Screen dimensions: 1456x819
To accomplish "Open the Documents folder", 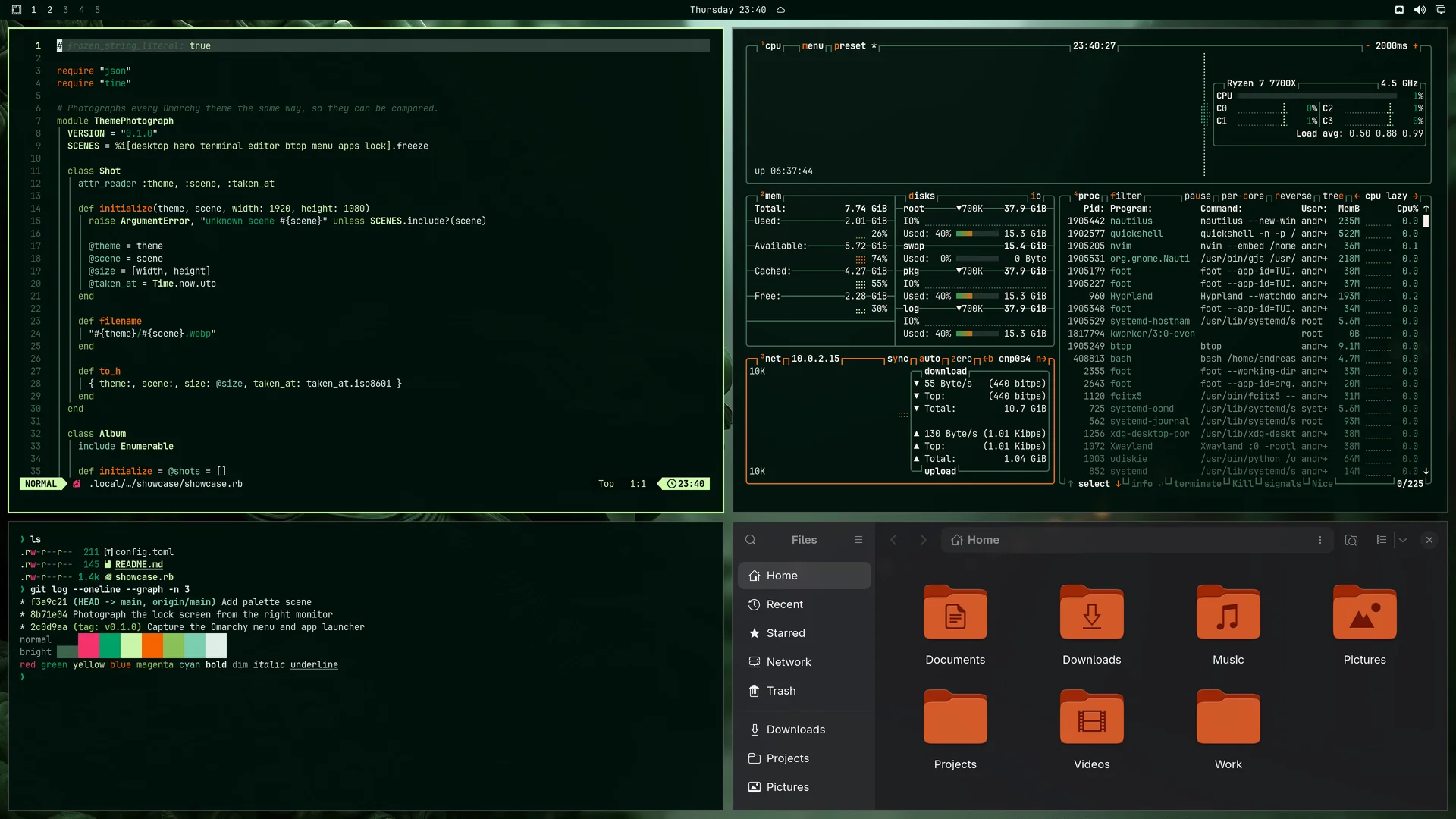I will click(955, 625).
